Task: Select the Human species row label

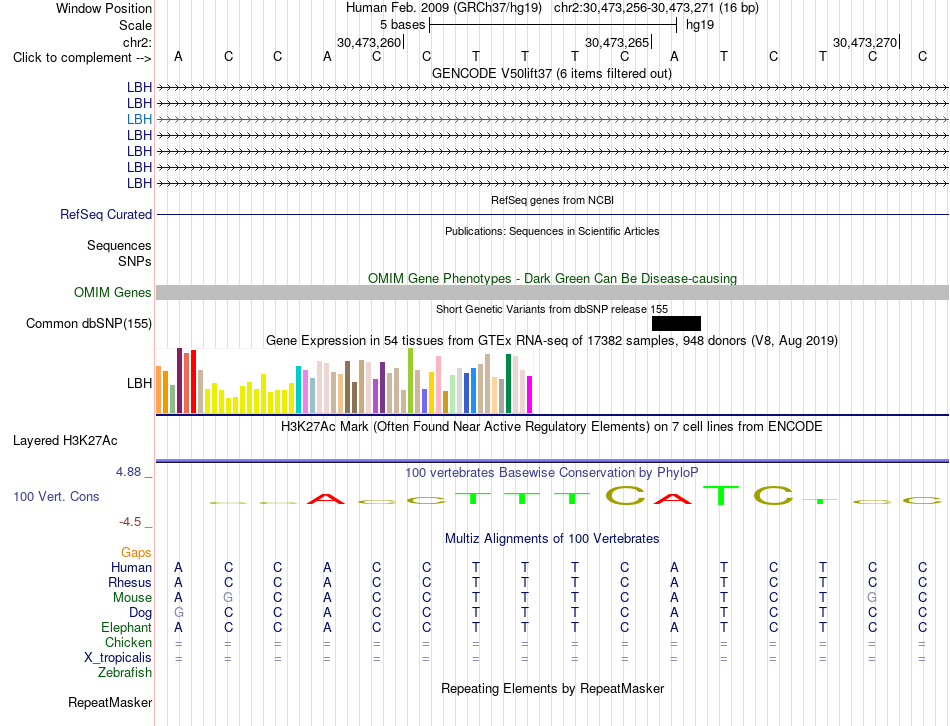Action: pyautogui.click(x=131, y=567)
